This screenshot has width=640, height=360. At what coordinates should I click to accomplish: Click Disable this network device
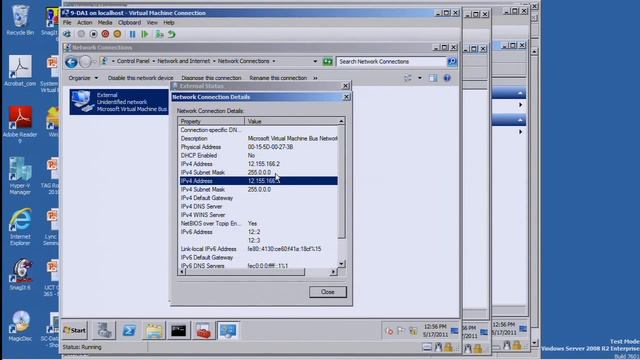(x=140, y=78)
